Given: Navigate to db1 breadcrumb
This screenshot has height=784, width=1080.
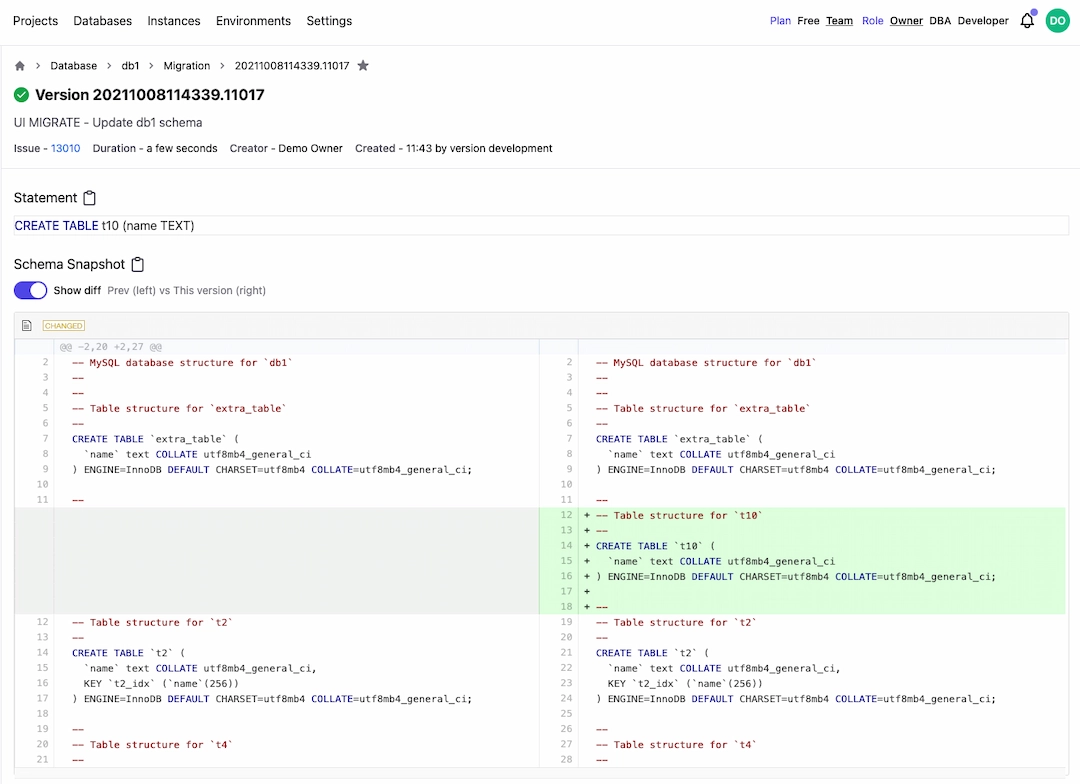Looking at the screenshot, I should coord(130,66).
